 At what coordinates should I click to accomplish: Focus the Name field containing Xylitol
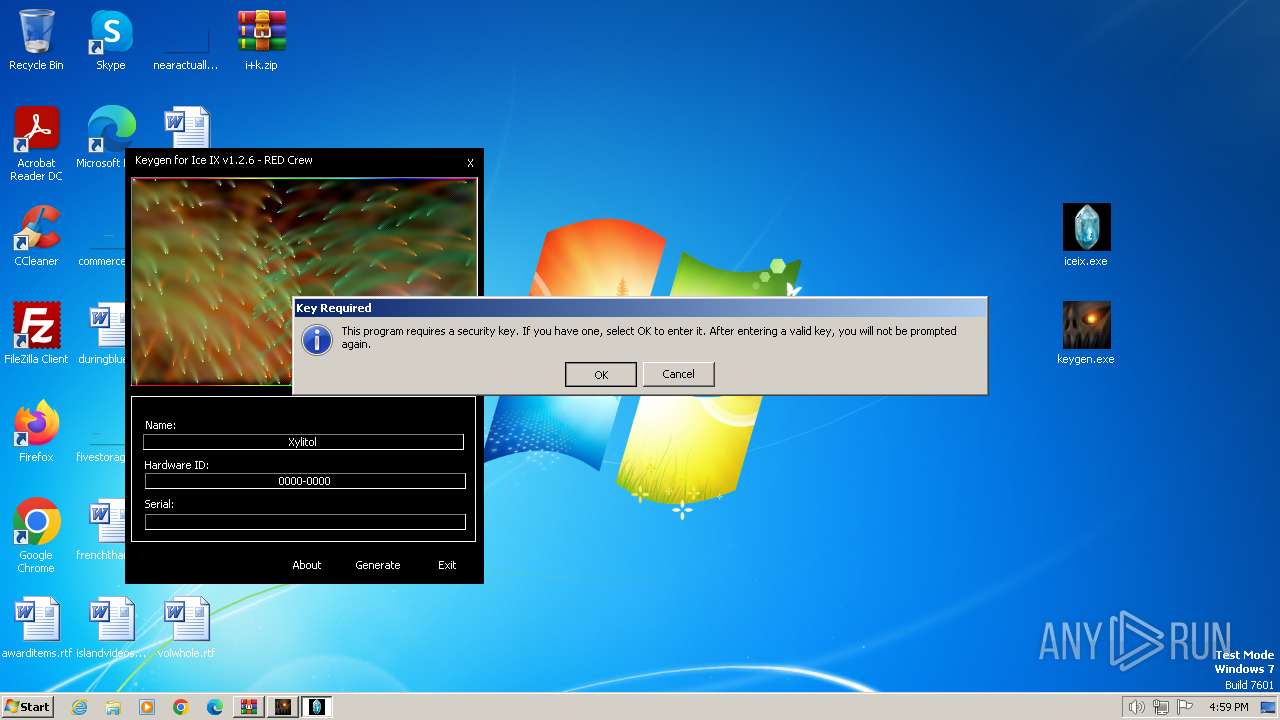pyautogui.click(x=303, y=441)
